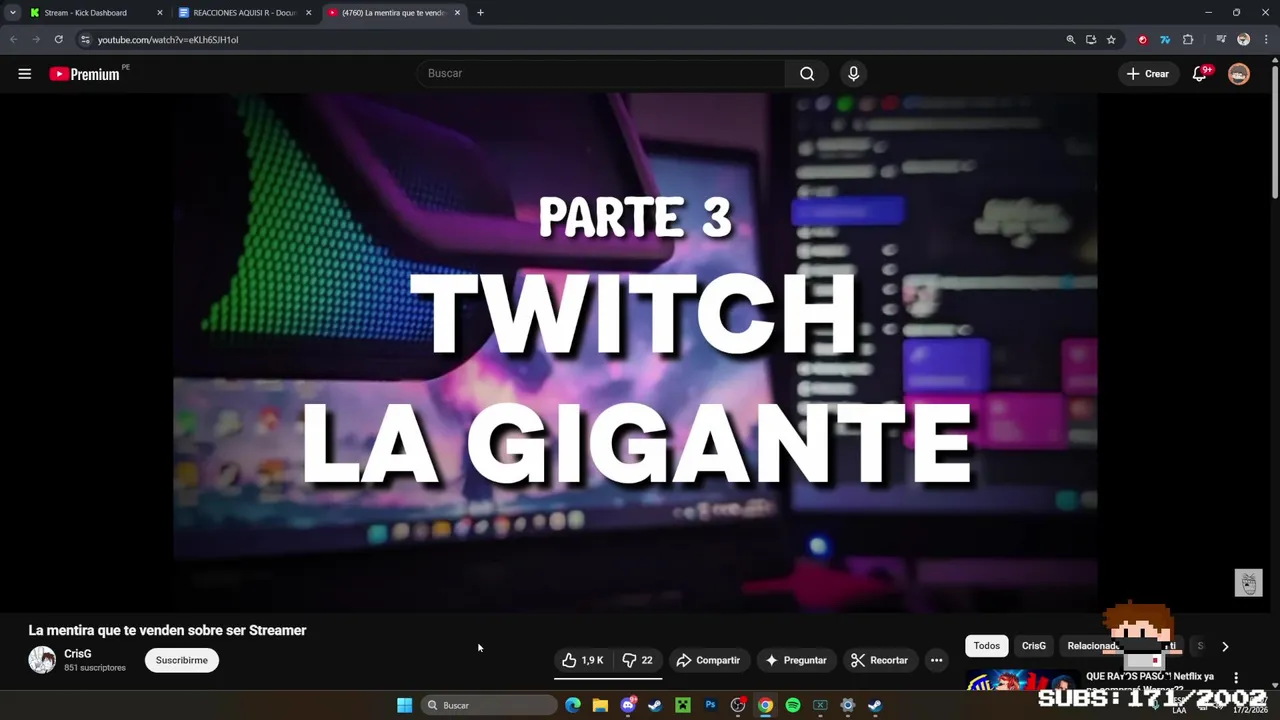Open the Windows Start menu
Screen dimensions: 1280x720
[x=404, y=705]
